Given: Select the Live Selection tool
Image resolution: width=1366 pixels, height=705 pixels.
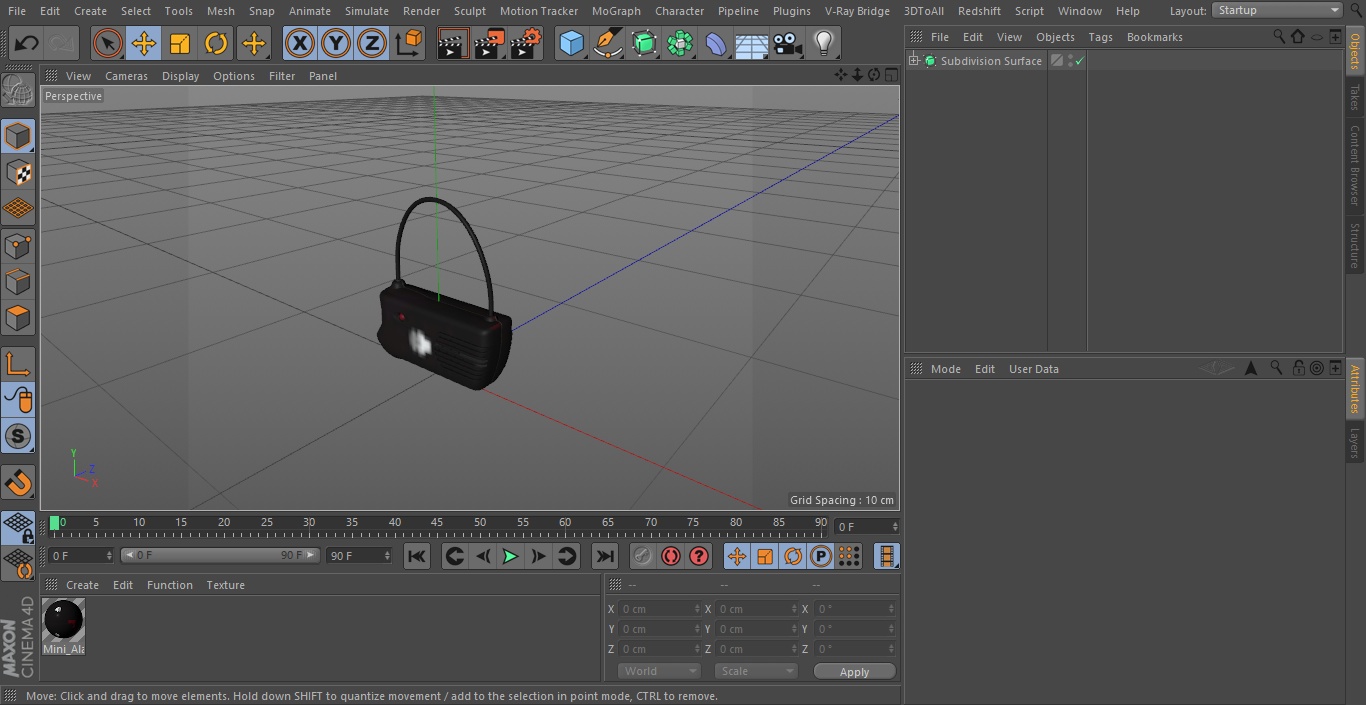Looking at the screenshot, I should (107, 43).
